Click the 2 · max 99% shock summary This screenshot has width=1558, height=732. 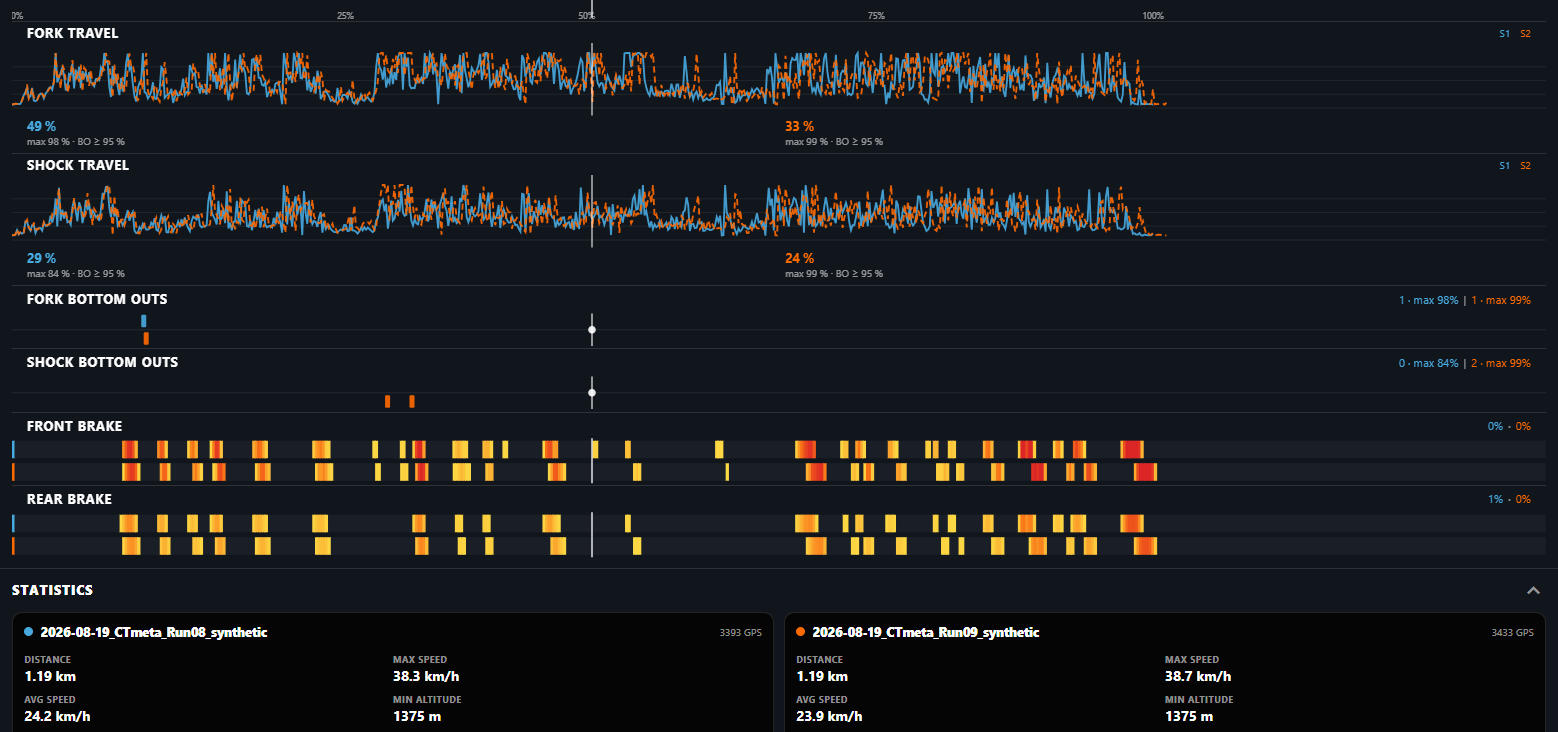tap(1500, 363)
